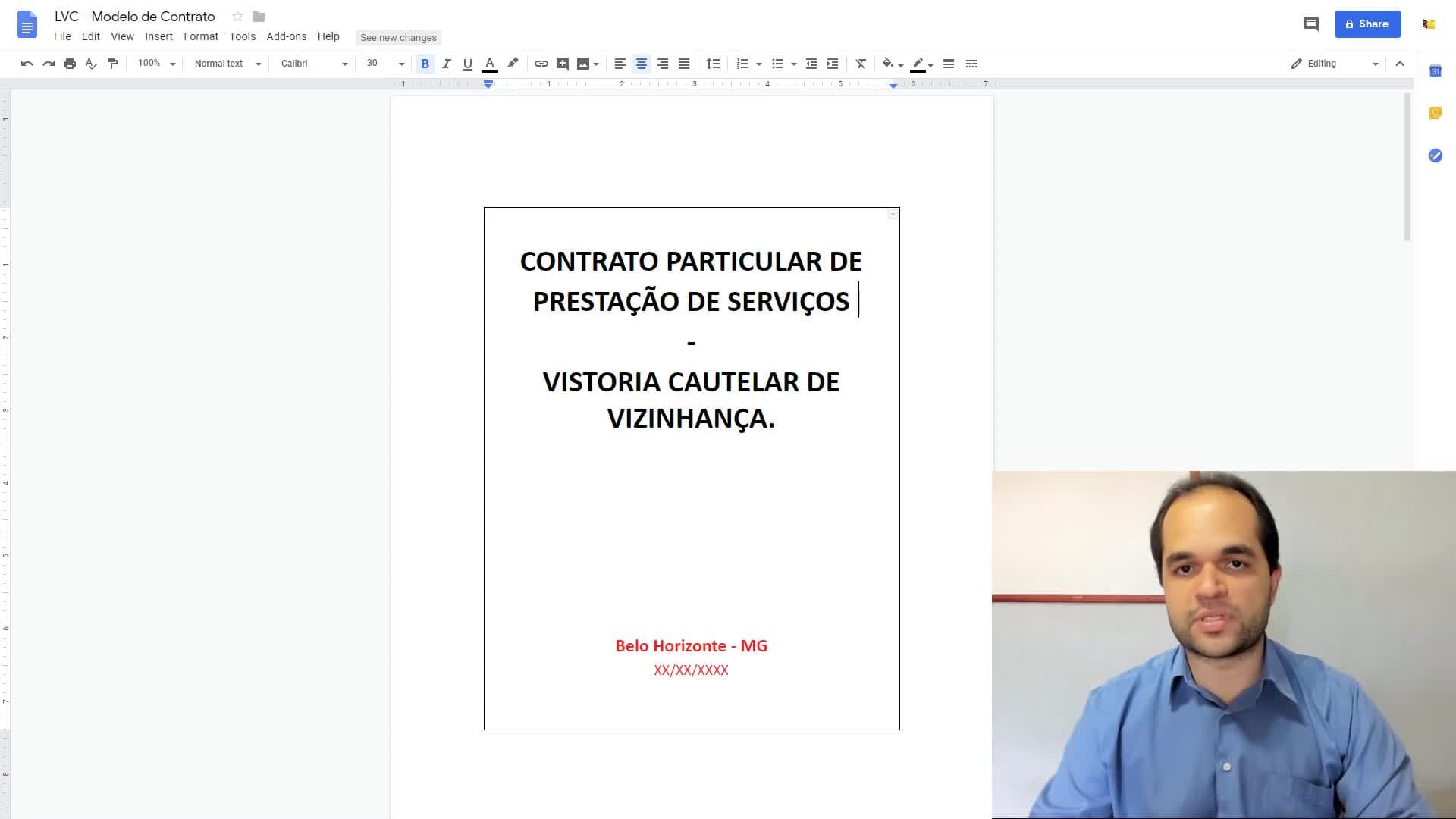Run spelling and grammar check icon
The image size is (1456, 819).
tap(91, 64)
